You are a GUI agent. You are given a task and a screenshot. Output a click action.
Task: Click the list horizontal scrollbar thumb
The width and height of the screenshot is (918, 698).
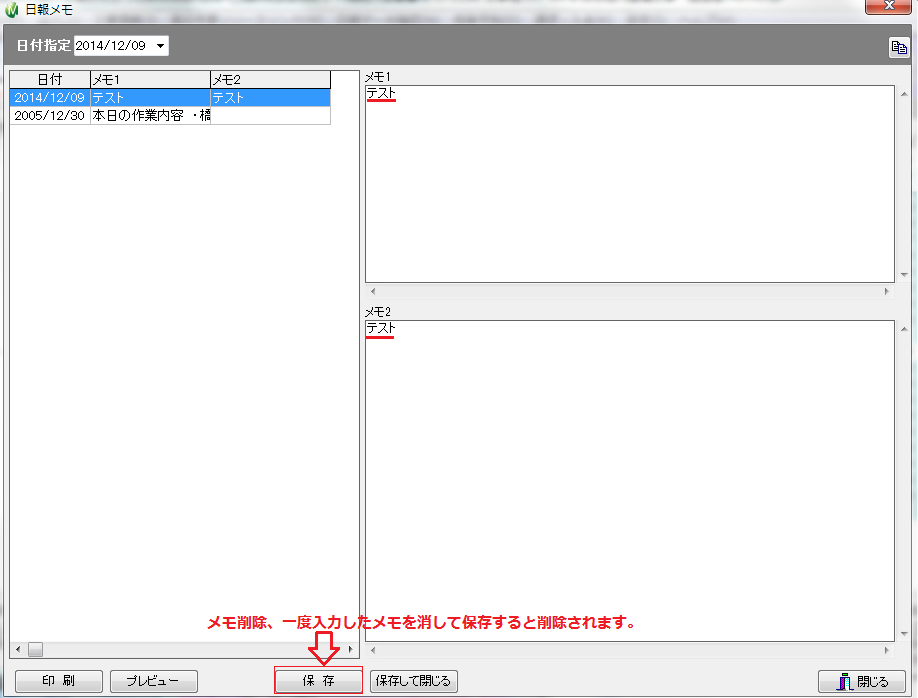coord(36,649)
